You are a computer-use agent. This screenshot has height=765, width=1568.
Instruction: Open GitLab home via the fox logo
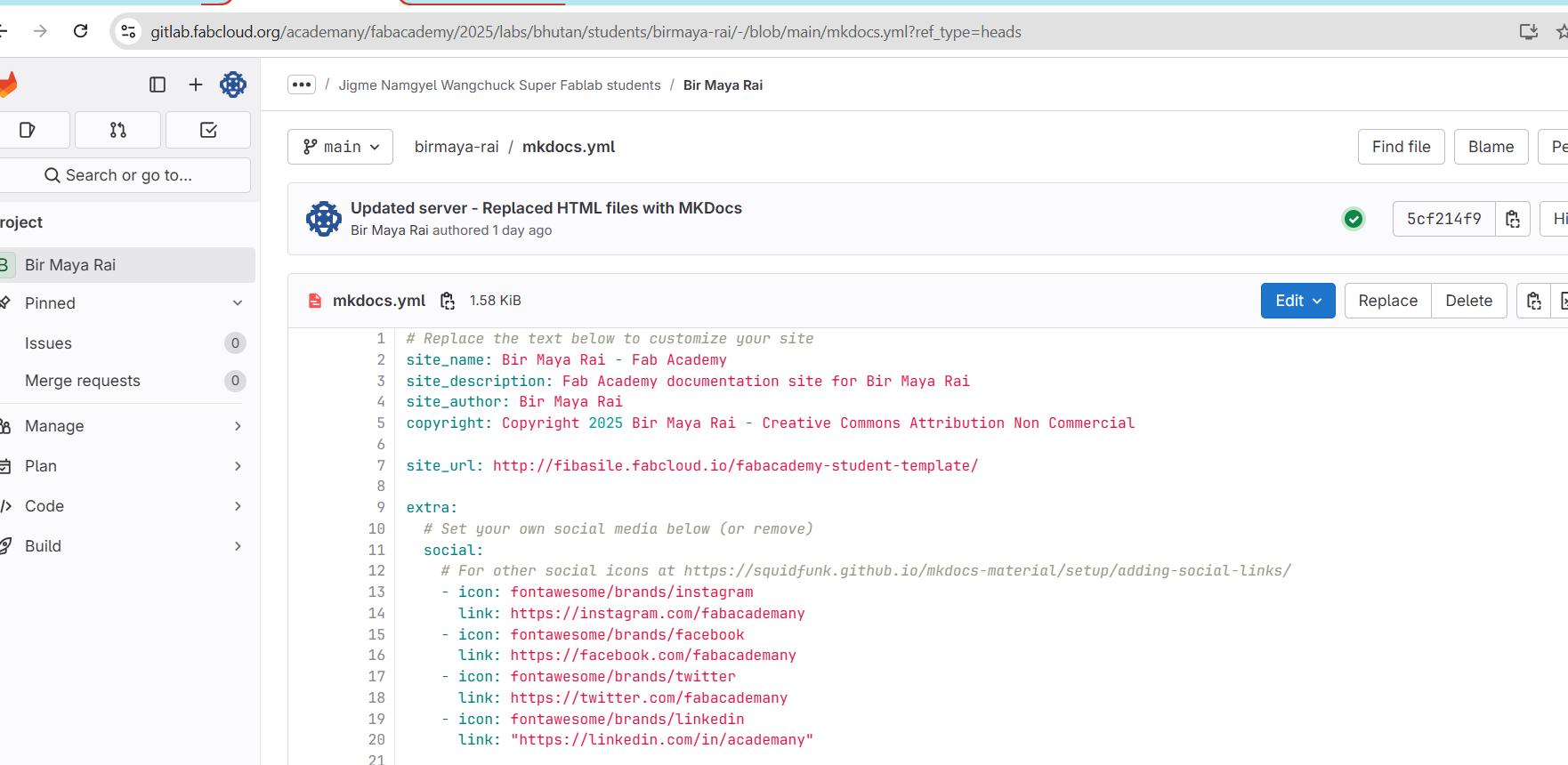8,85
